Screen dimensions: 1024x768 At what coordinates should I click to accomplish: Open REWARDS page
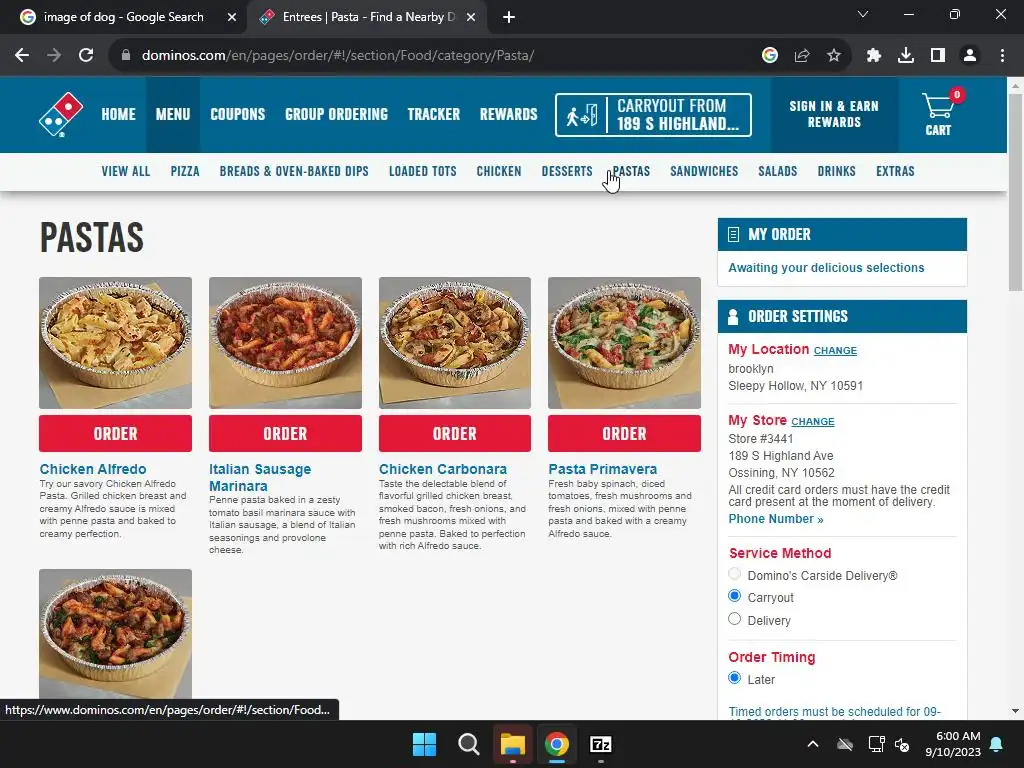[509, 114]
